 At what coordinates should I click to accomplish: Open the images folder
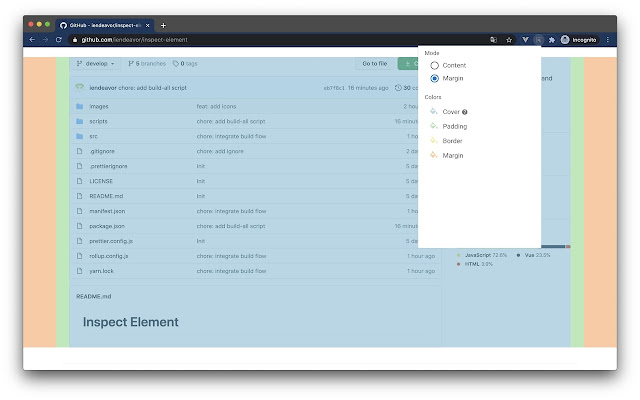point(99,106)
